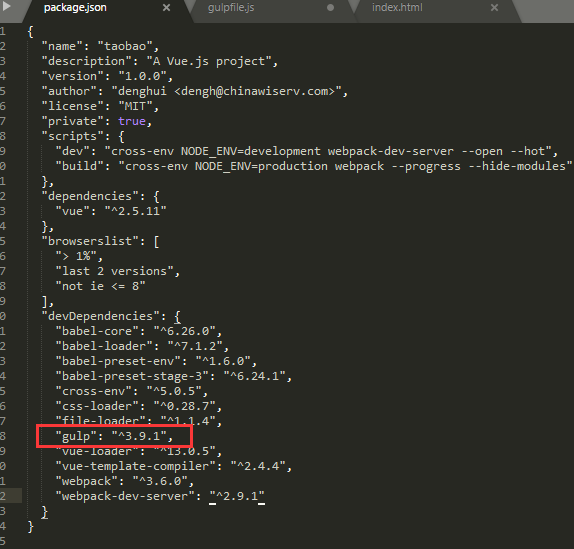This screenshot has width=574, height=549.
Task: Click the "MIT" license value
Action: [x=135, y=106]
